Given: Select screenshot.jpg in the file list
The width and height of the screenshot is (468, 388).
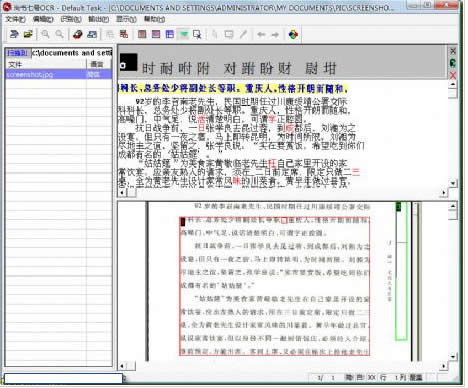Looking at the screenshot, I should point(59,74).
